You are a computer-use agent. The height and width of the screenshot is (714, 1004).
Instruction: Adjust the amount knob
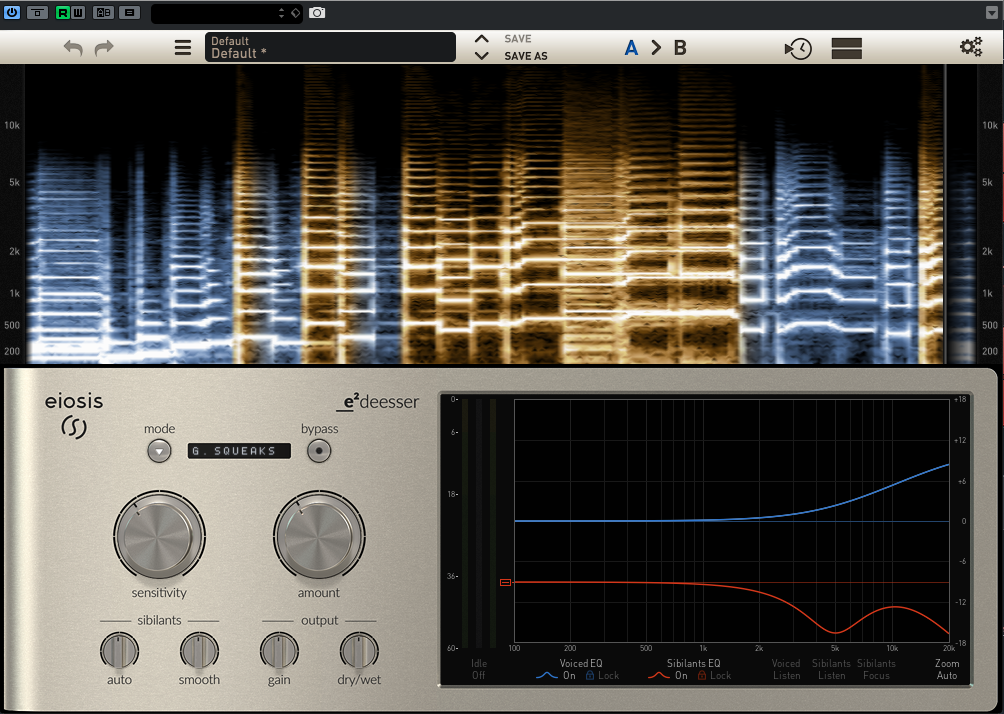319,536
